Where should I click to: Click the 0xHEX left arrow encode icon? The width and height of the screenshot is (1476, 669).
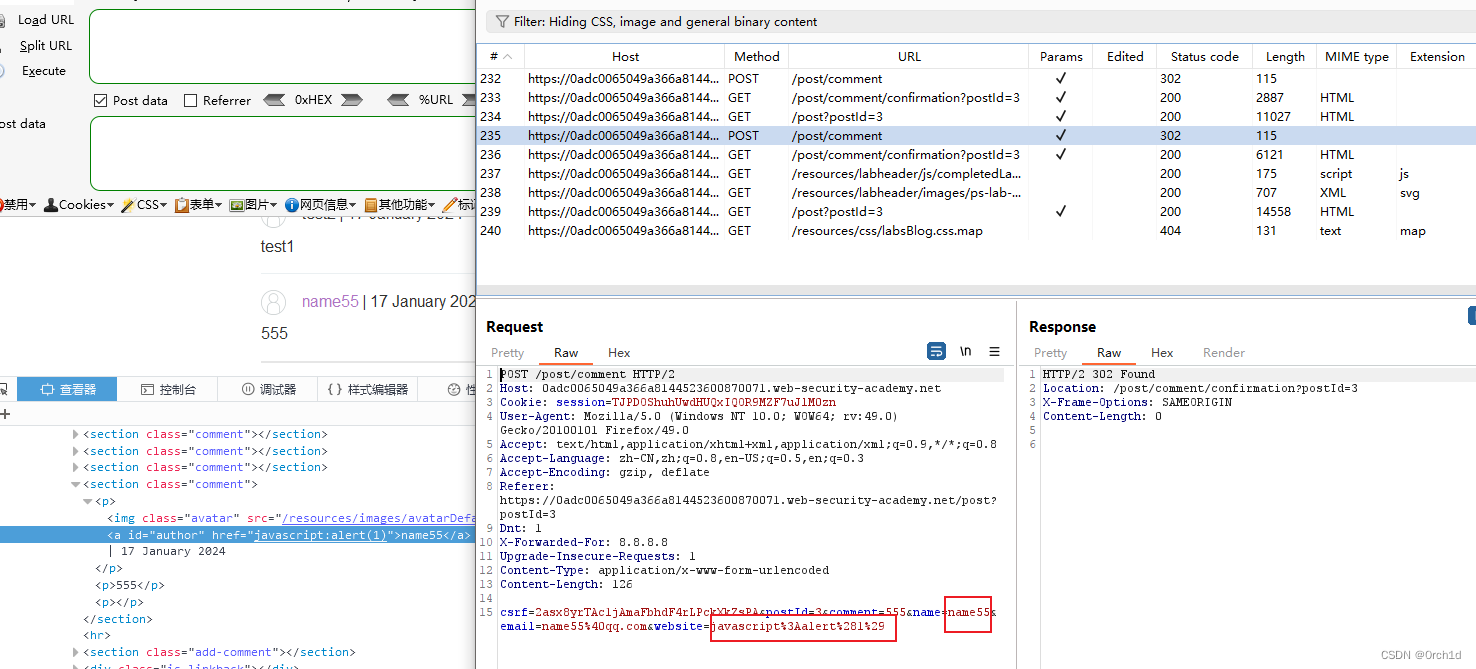tap(274, 100)
